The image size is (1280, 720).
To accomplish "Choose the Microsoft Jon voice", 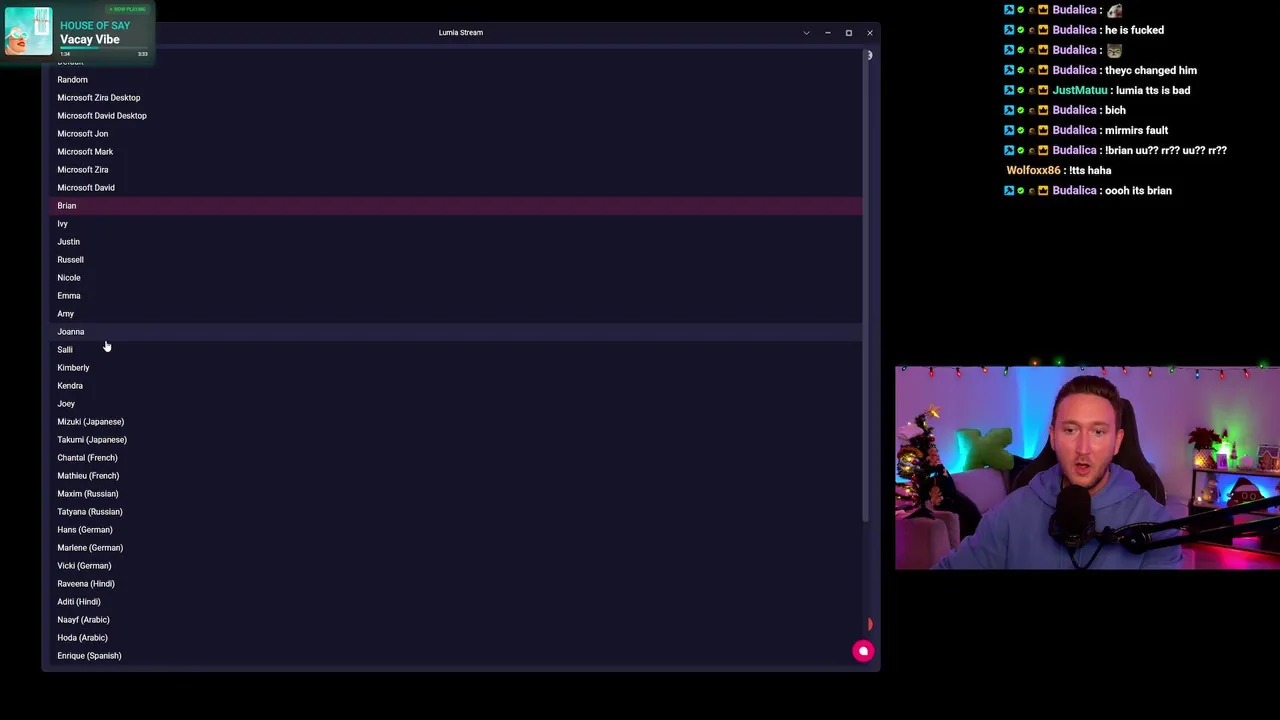I will click(455, 134).
